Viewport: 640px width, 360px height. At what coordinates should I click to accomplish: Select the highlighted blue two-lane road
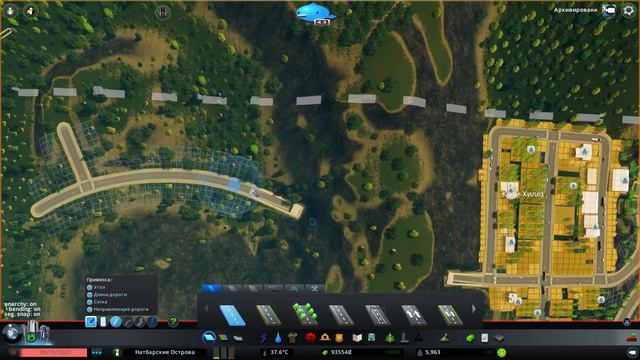[x=232, y=315]
